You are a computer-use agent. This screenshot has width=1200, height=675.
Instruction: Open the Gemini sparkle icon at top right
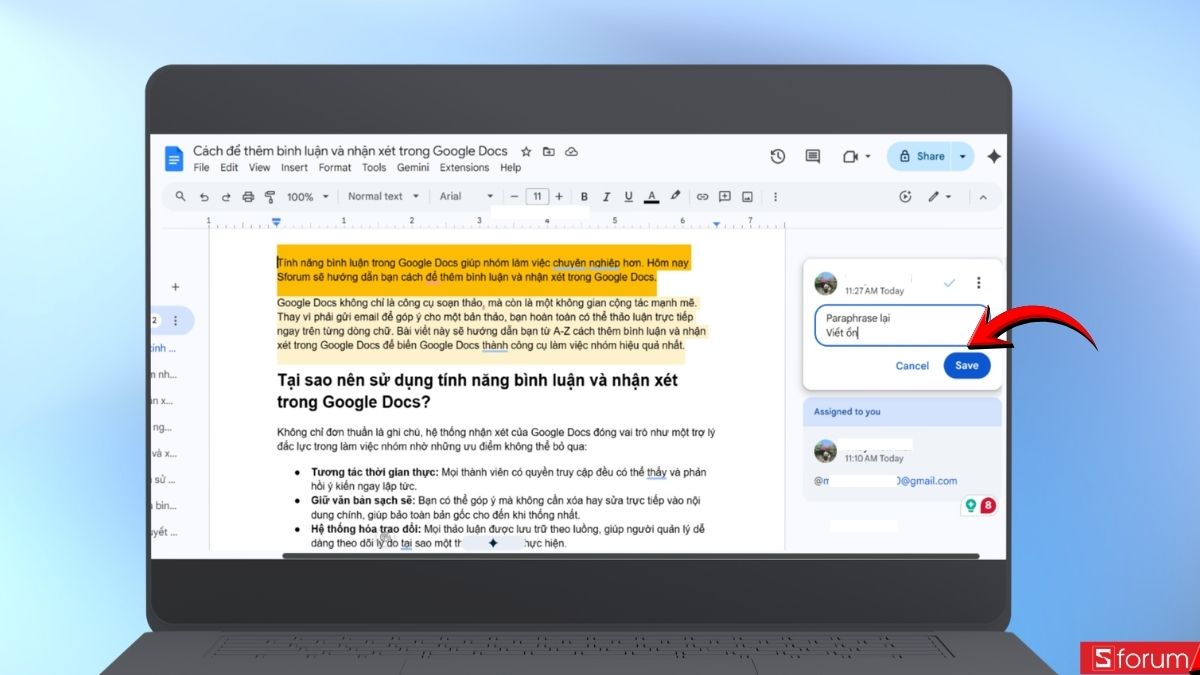(x=994, y=156)
